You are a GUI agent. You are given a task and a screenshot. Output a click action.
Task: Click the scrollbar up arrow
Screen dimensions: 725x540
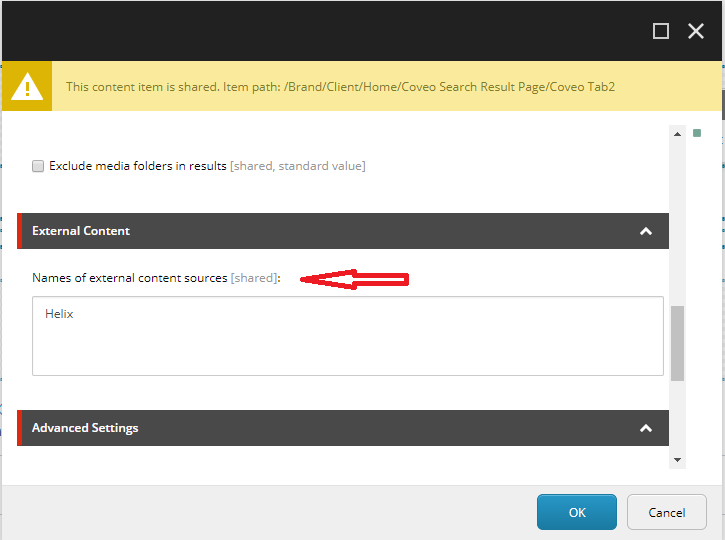[x=677, y=133]
